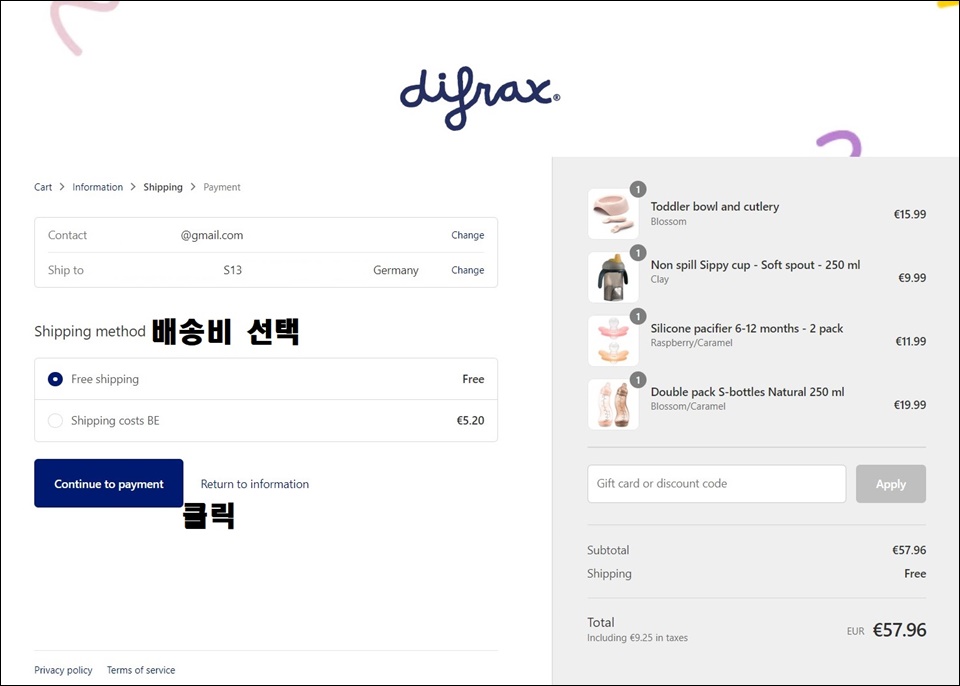960x686 pixels.
Task: Select the Free shipping radio button
Action: click(55, 379)
